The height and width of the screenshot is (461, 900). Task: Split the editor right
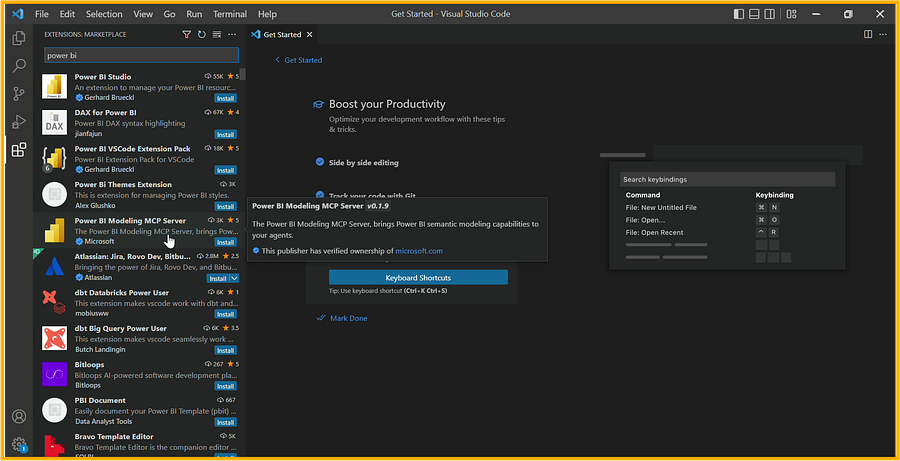point(868,34)
